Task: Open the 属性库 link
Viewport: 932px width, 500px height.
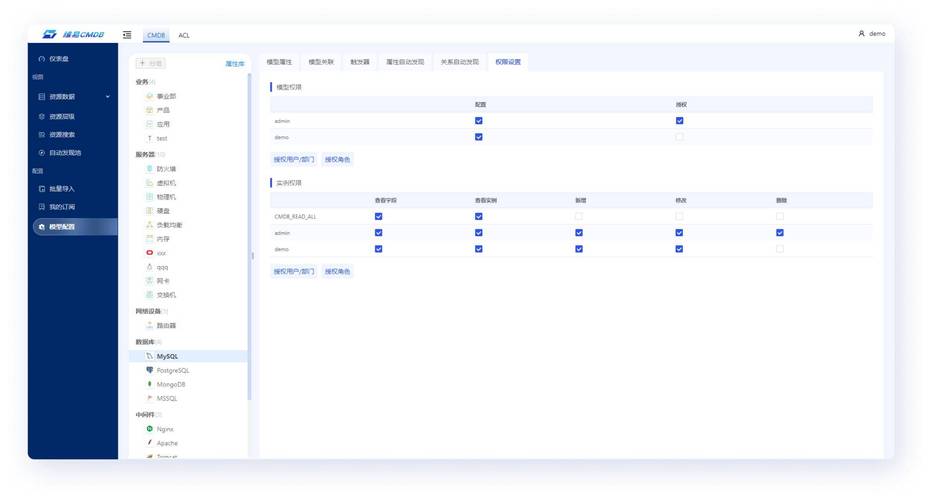Action: 234,64
